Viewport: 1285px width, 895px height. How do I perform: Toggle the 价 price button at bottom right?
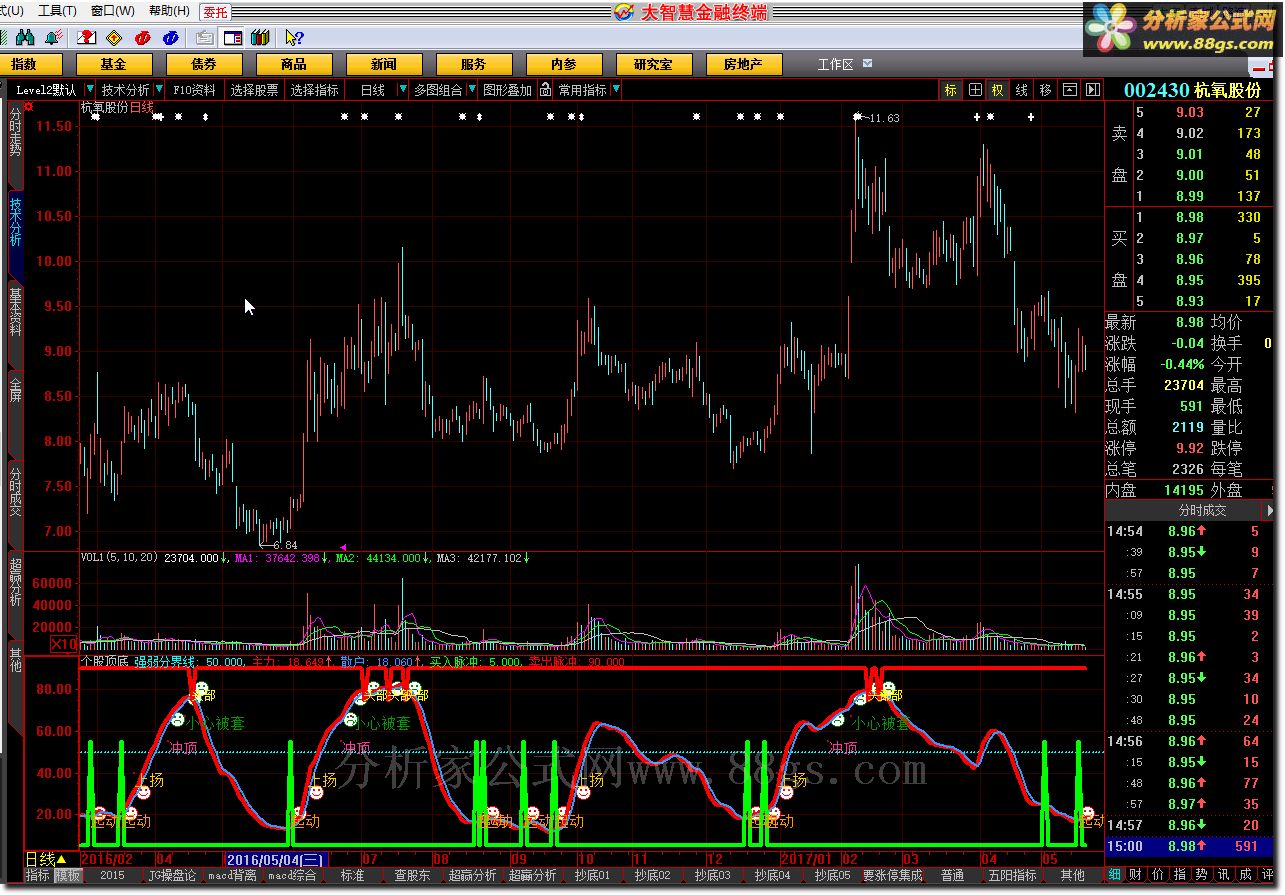[1157, 875]
